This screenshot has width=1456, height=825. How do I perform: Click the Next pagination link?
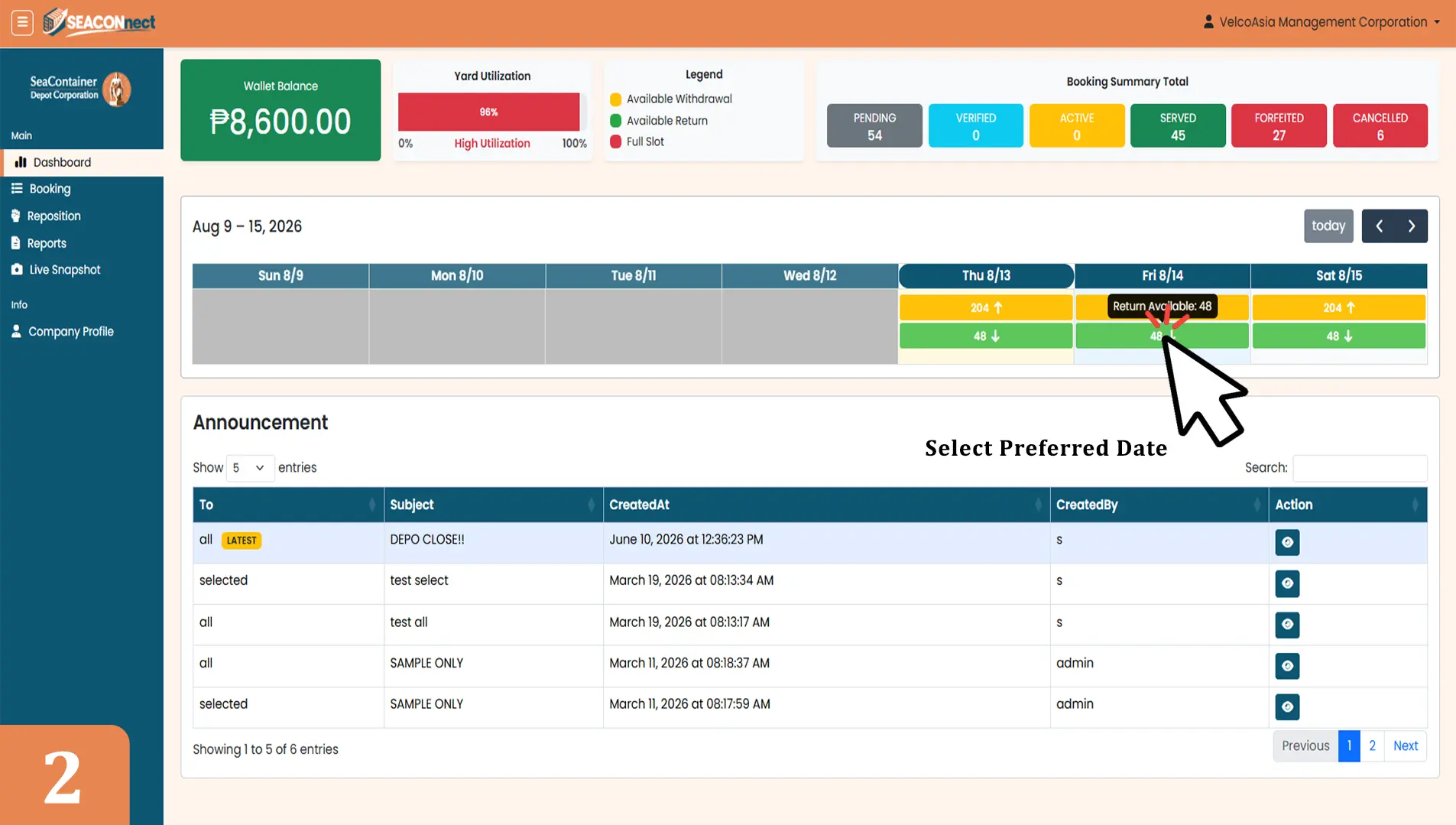pyautogui.click(x=1405, y=746)
